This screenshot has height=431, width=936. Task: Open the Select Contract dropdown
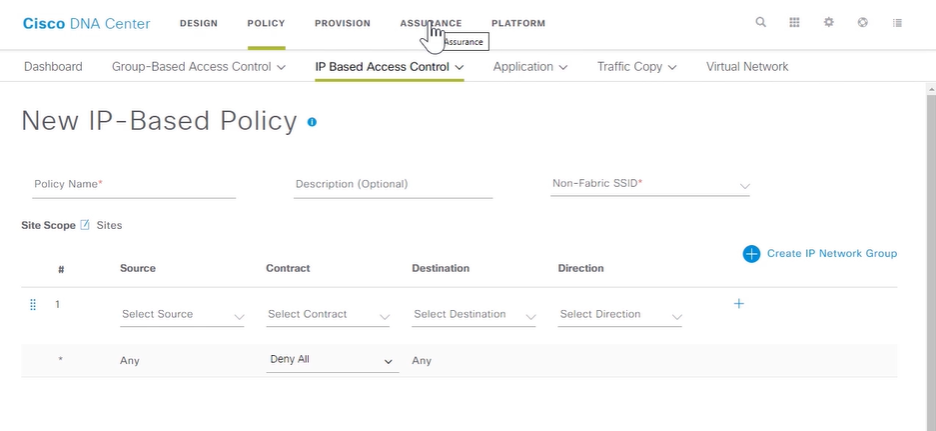(328, 315)
